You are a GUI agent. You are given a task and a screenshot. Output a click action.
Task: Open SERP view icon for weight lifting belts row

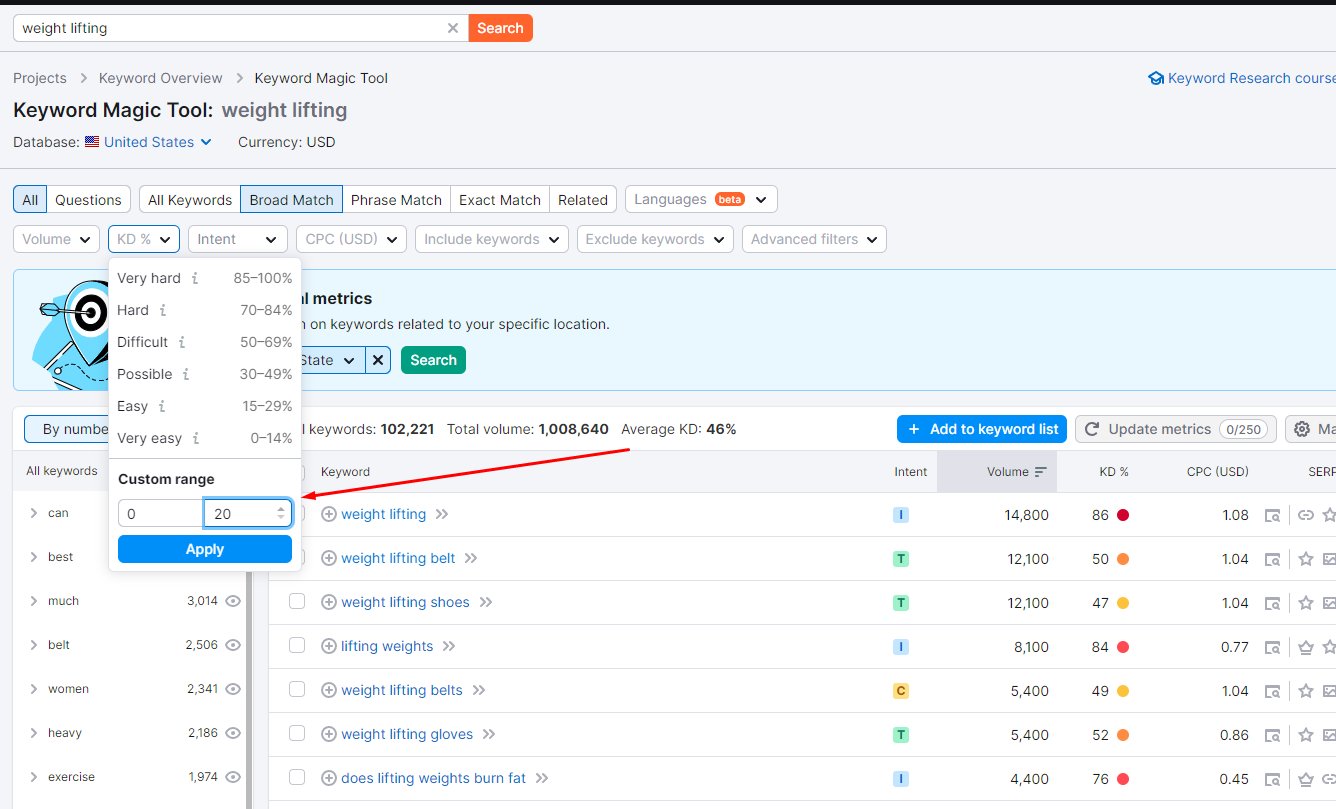click(x=1272, y=691)
